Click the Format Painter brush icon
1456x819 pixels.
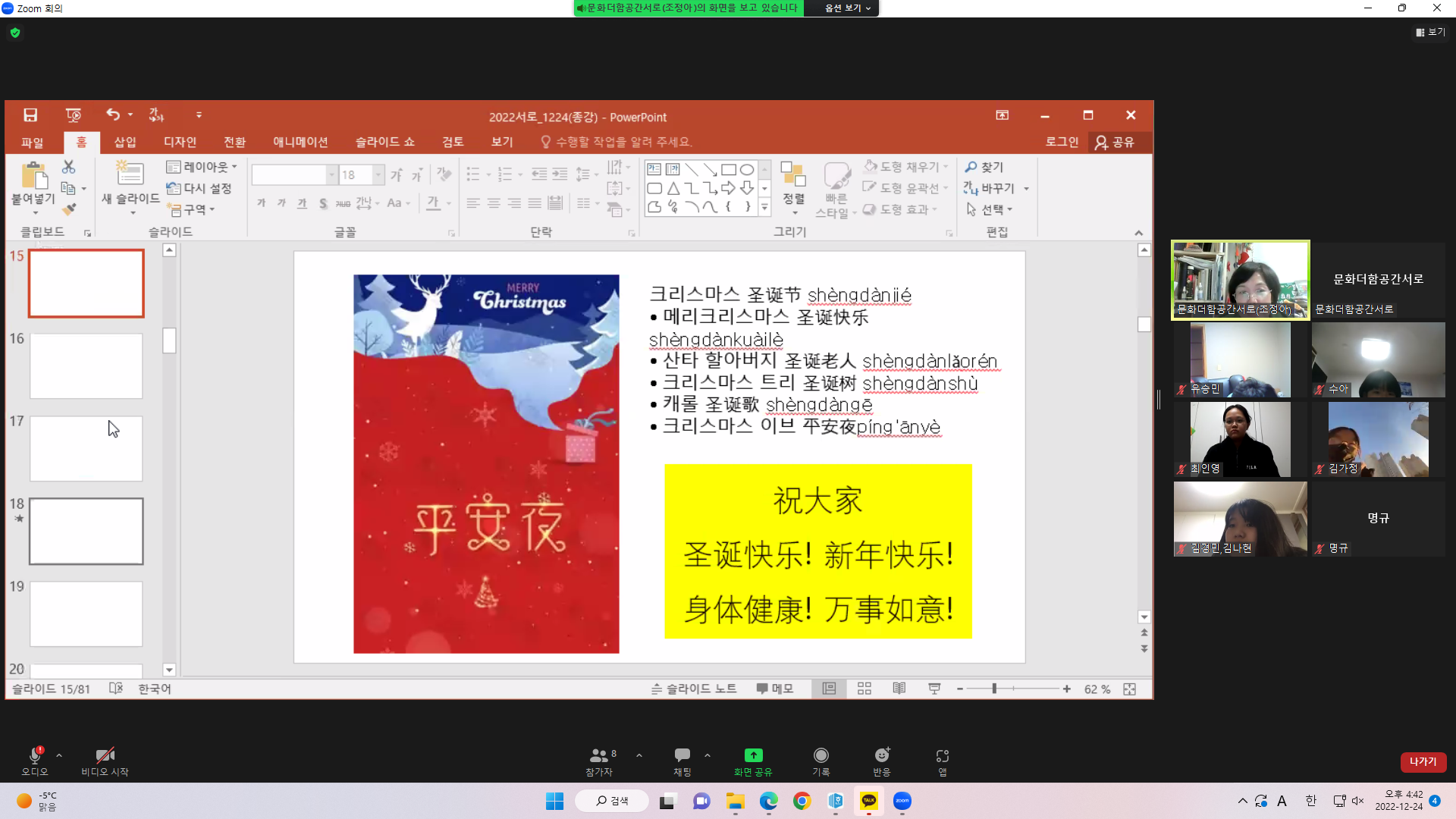coord(69,209)
